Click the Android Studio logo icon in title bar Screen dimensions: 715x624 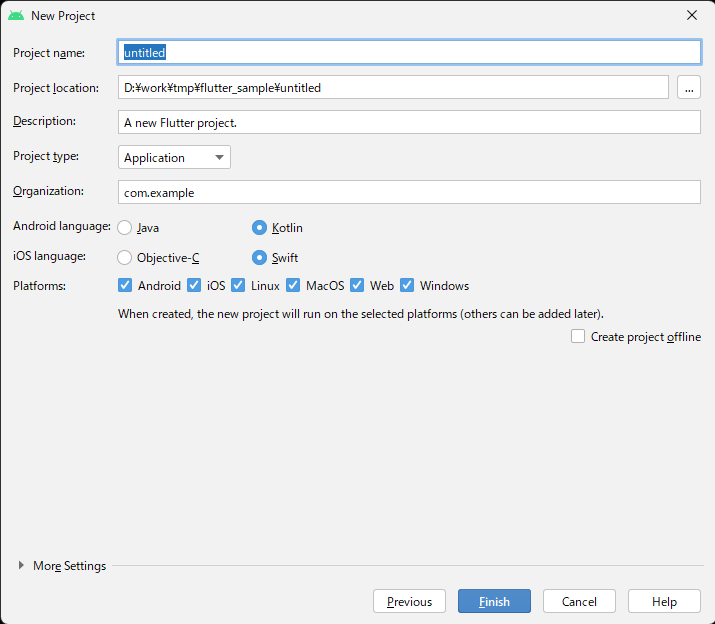[x=16, y=16]
